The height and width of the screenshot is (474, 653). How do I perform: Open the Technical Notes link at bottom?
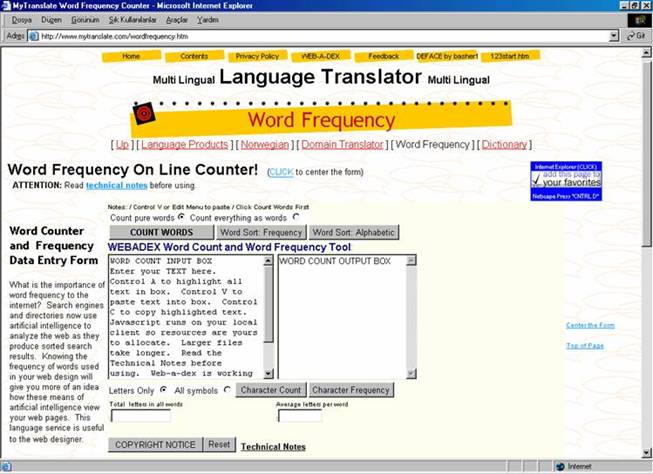(x=273, y=447)
